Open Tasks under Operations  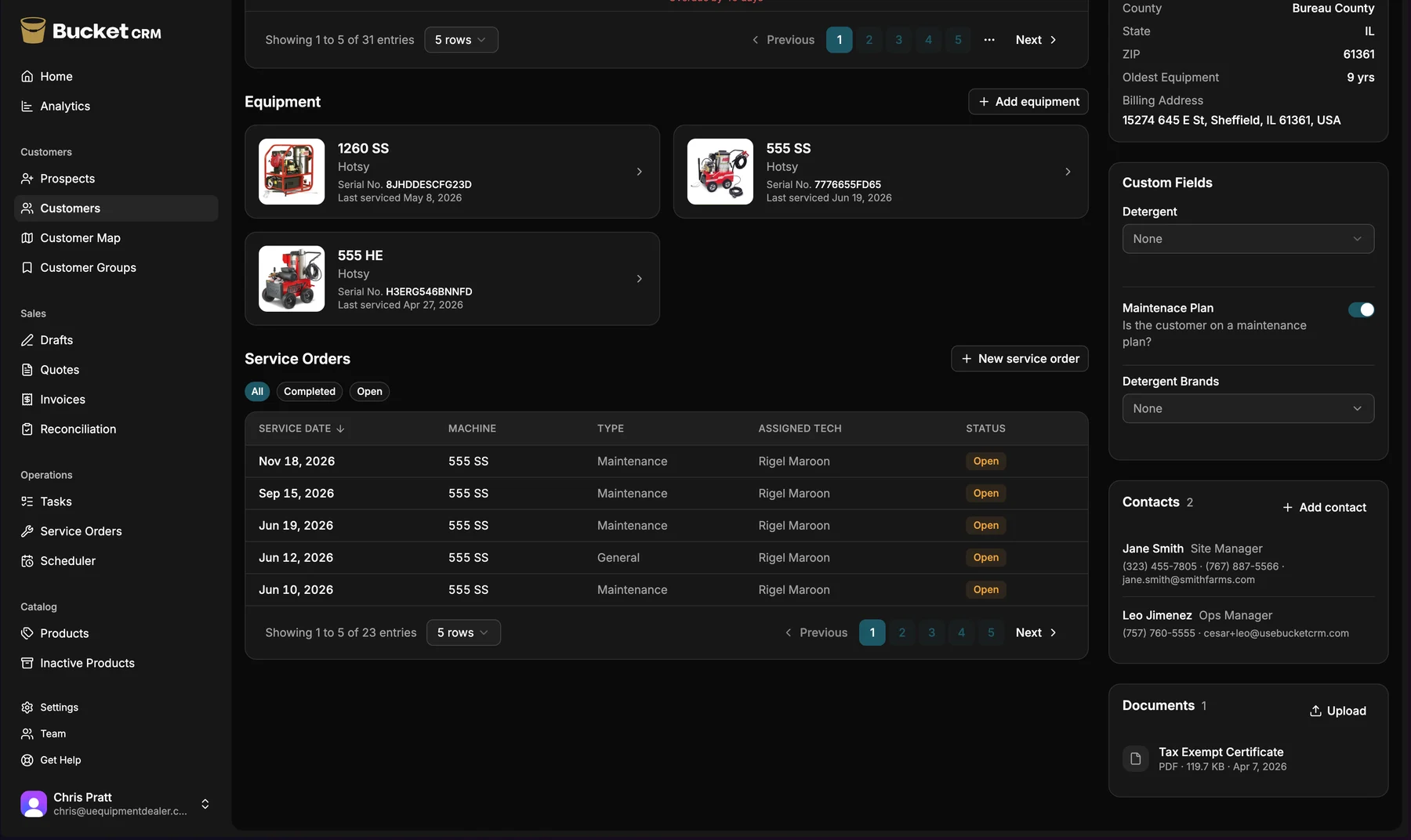coord(116,501)
